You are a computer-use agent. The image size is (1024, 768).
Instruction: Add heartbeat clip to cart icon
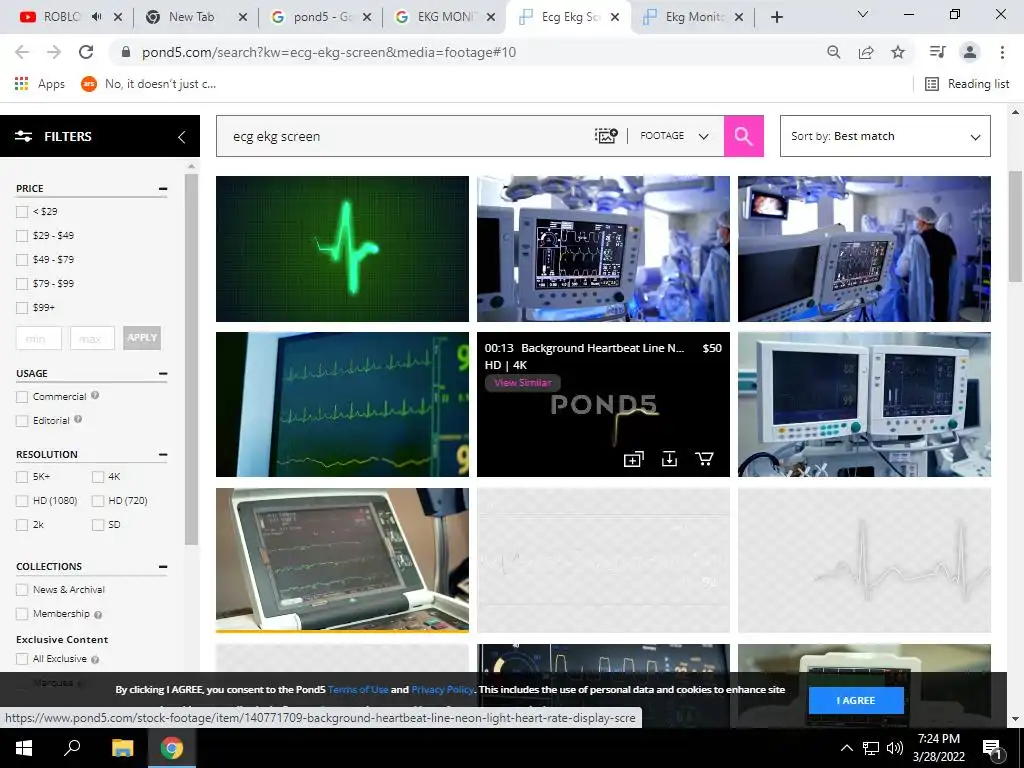(704, 459)
